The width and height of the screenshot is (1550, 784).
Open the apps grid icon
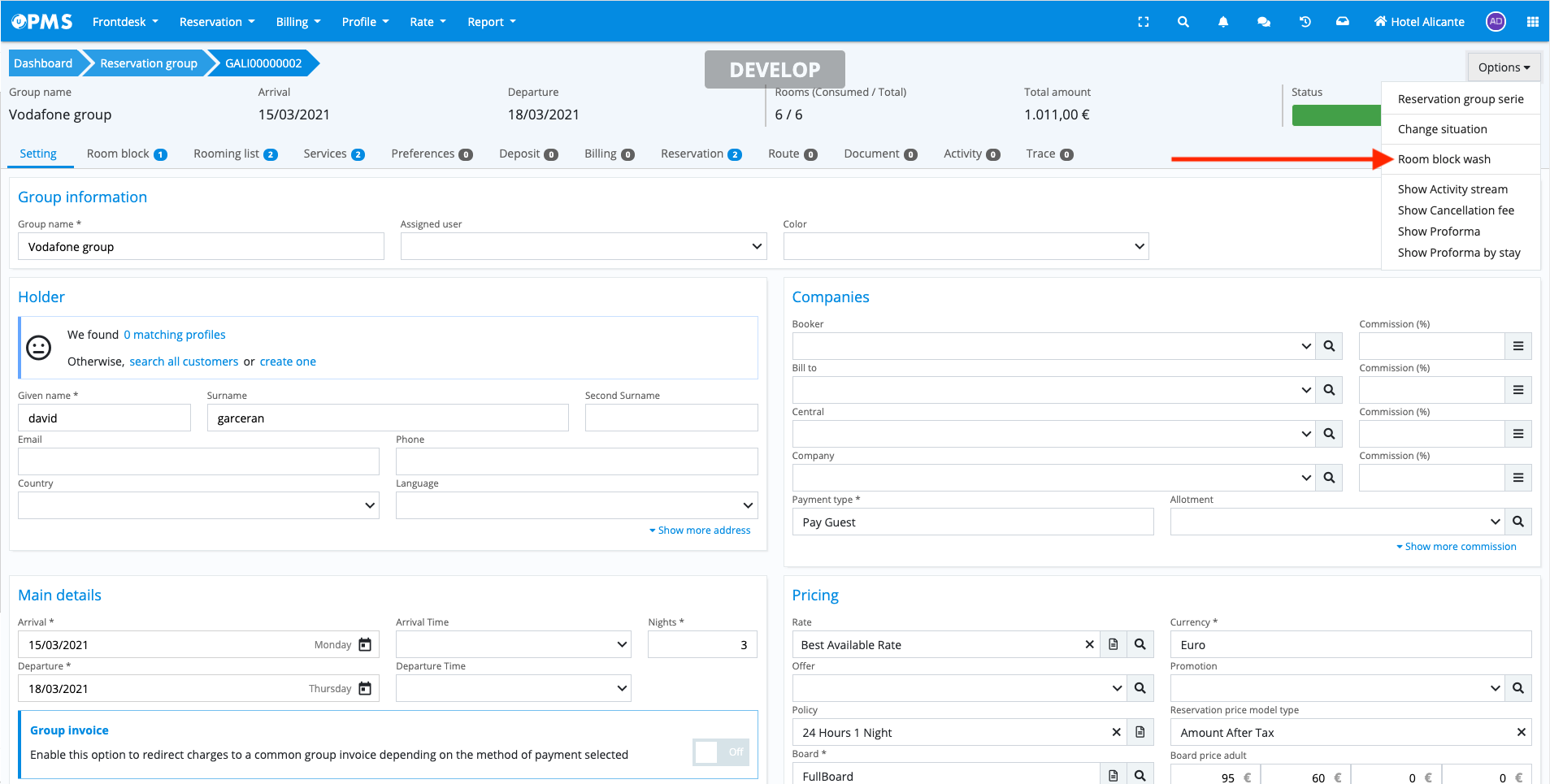1532,22
